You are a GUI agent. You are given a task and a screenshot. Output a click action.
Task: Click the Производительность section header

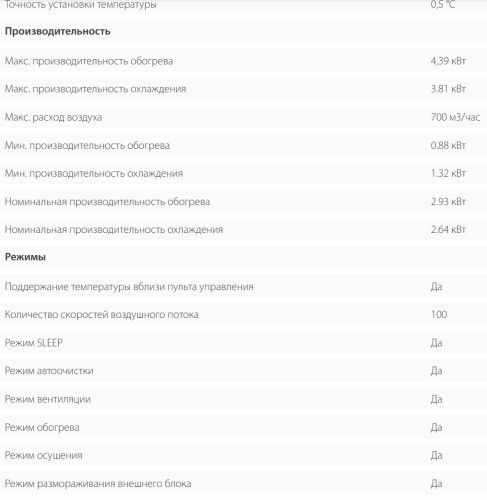(x=57, y=31)
